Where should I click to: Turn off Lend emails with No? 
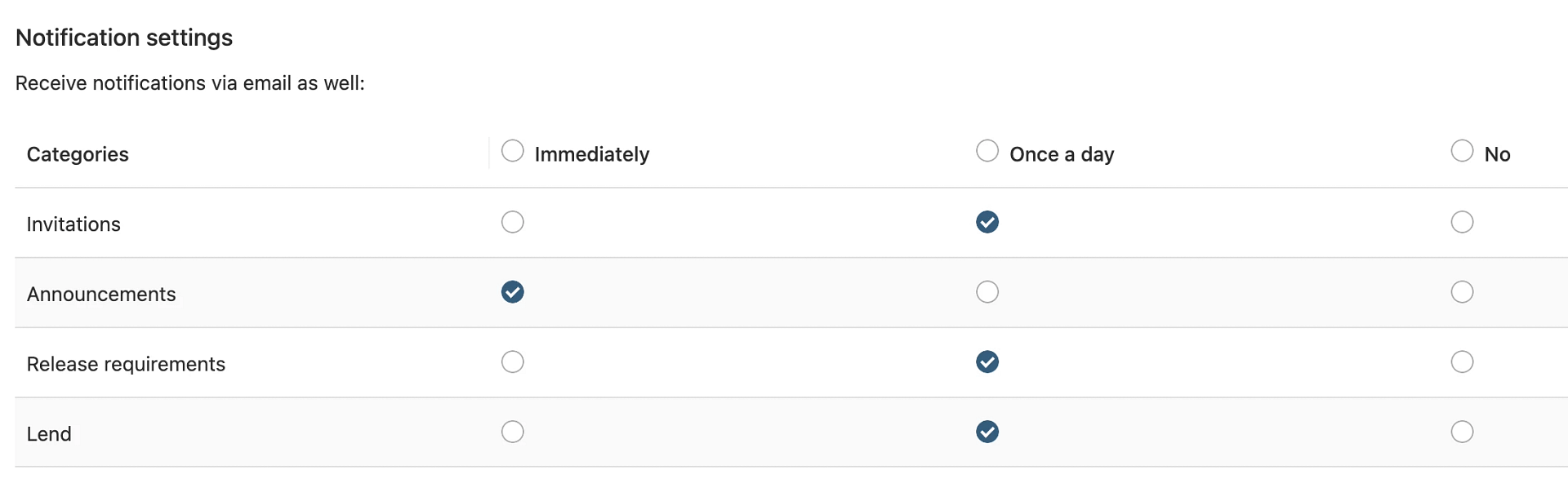(x=1462, y=432)
